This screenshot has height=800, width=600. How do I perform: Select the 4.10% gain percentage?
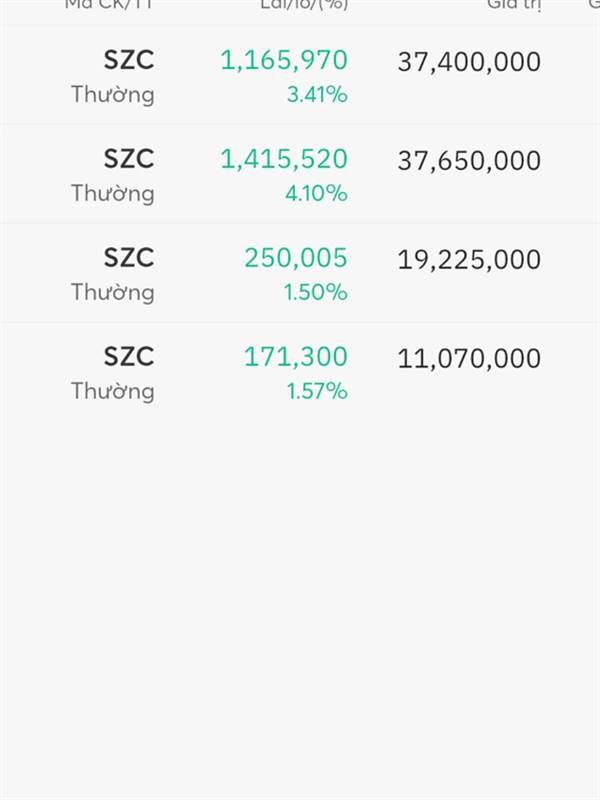316,193
